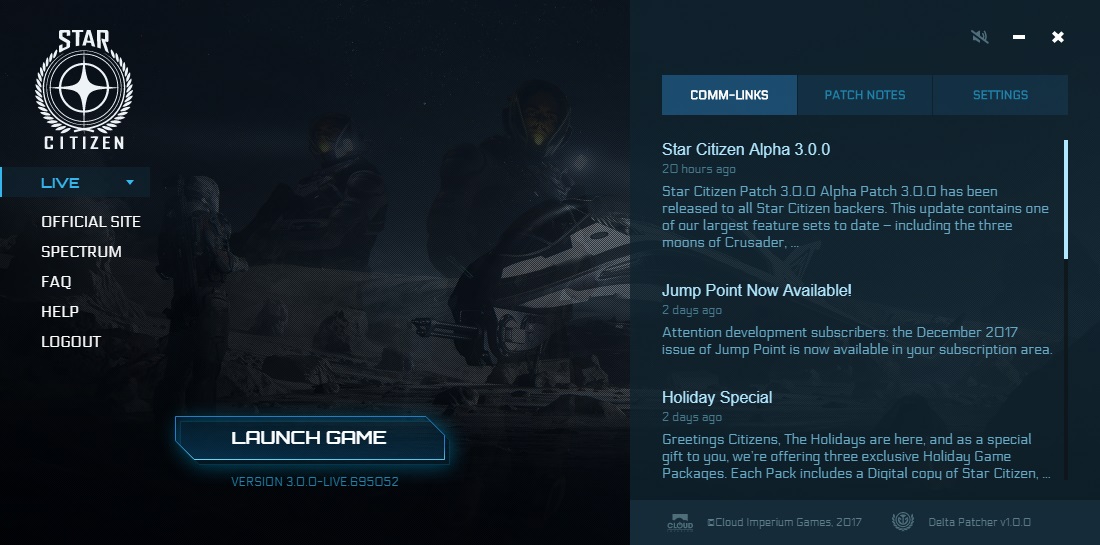Click the Help sidebar entry
The image size is (1100, 545).
[x=60, y=311]
